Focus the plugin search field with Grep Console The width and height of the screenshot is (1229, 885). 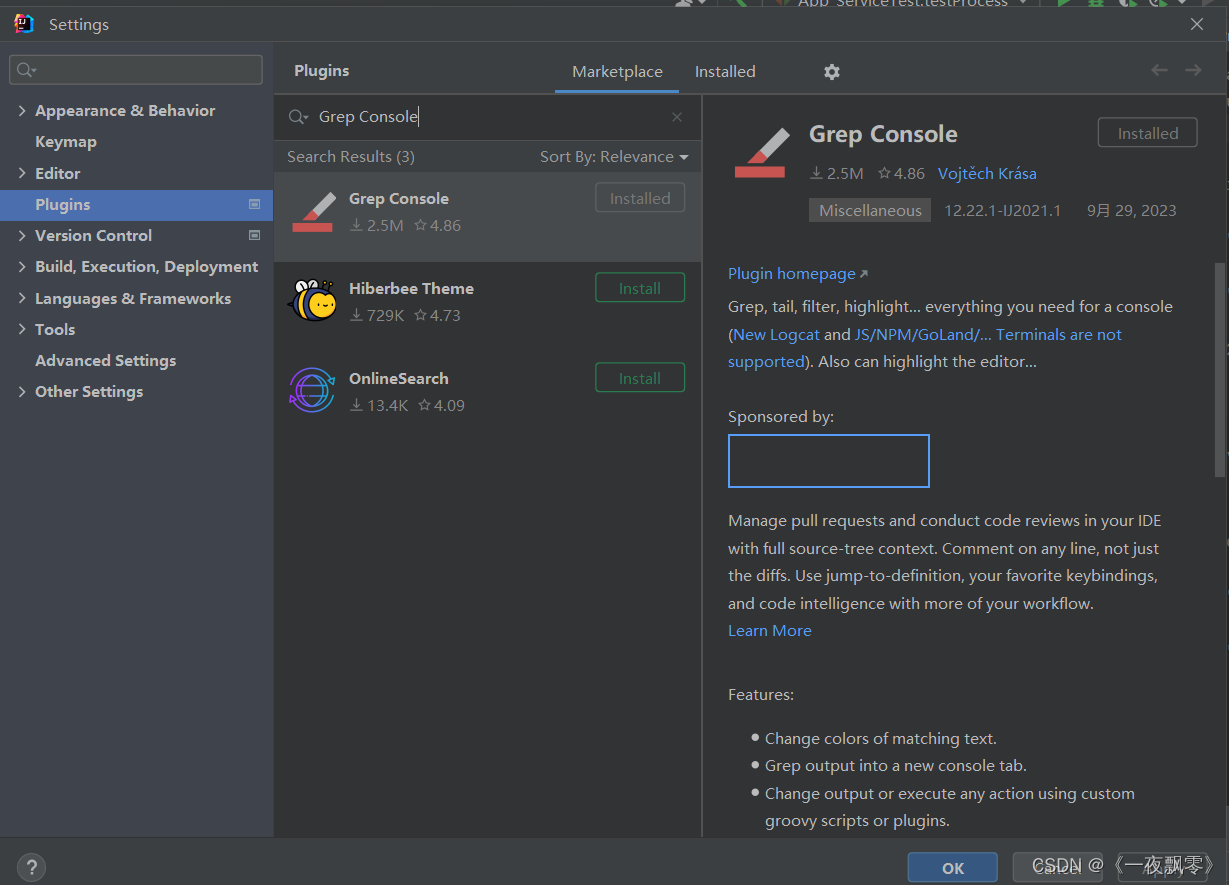[488, 117]
